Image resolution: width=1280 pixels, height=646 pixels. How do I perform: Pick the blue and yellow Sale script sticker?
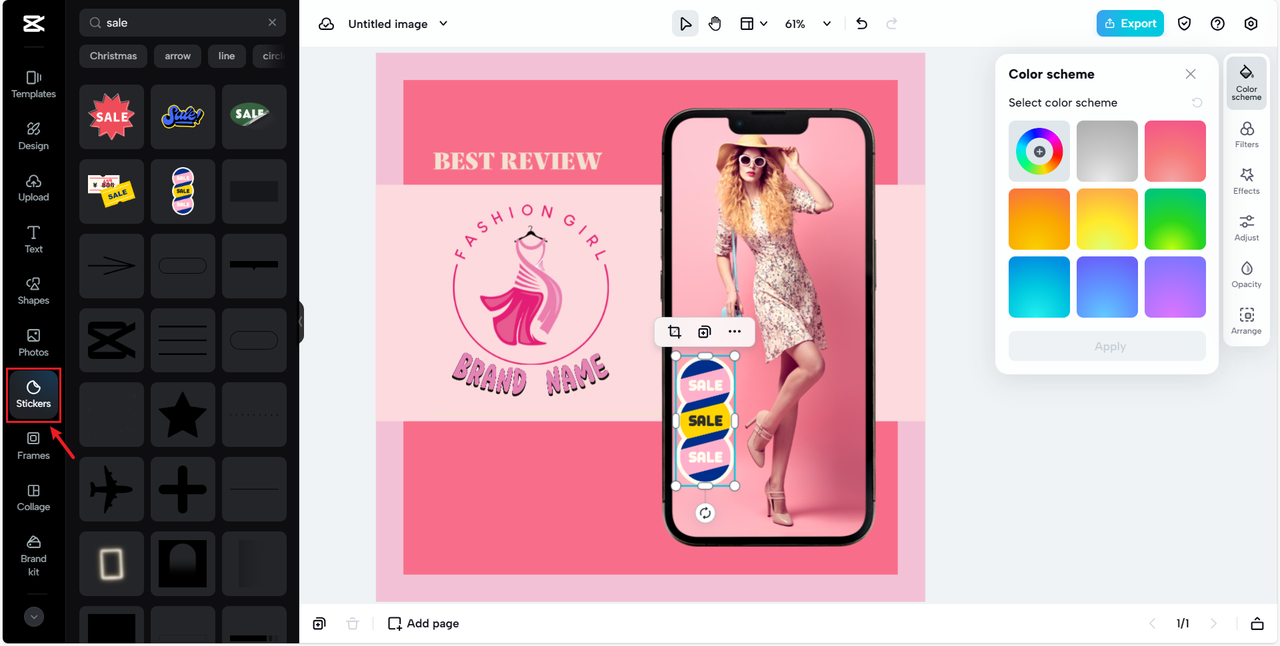pyautogui.click(x=183, y=117)
